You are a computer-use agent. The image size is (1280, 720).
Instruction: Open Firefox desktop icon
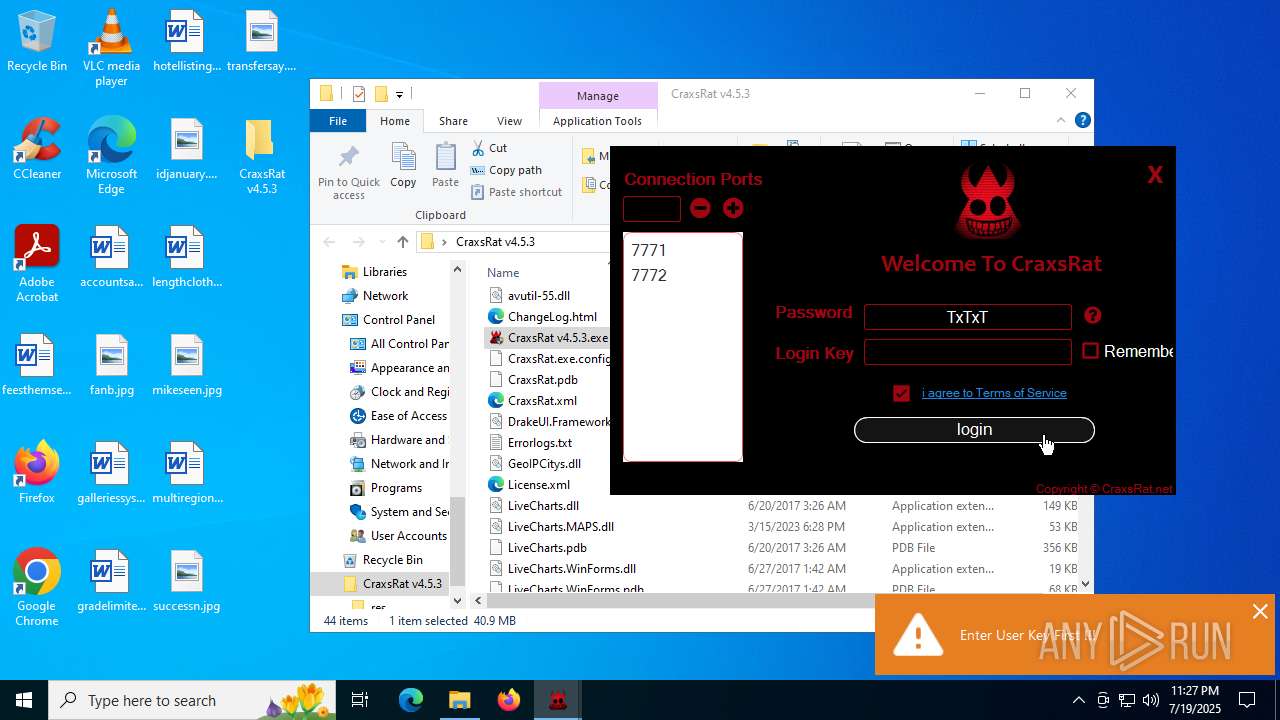(x=37, y=473)
